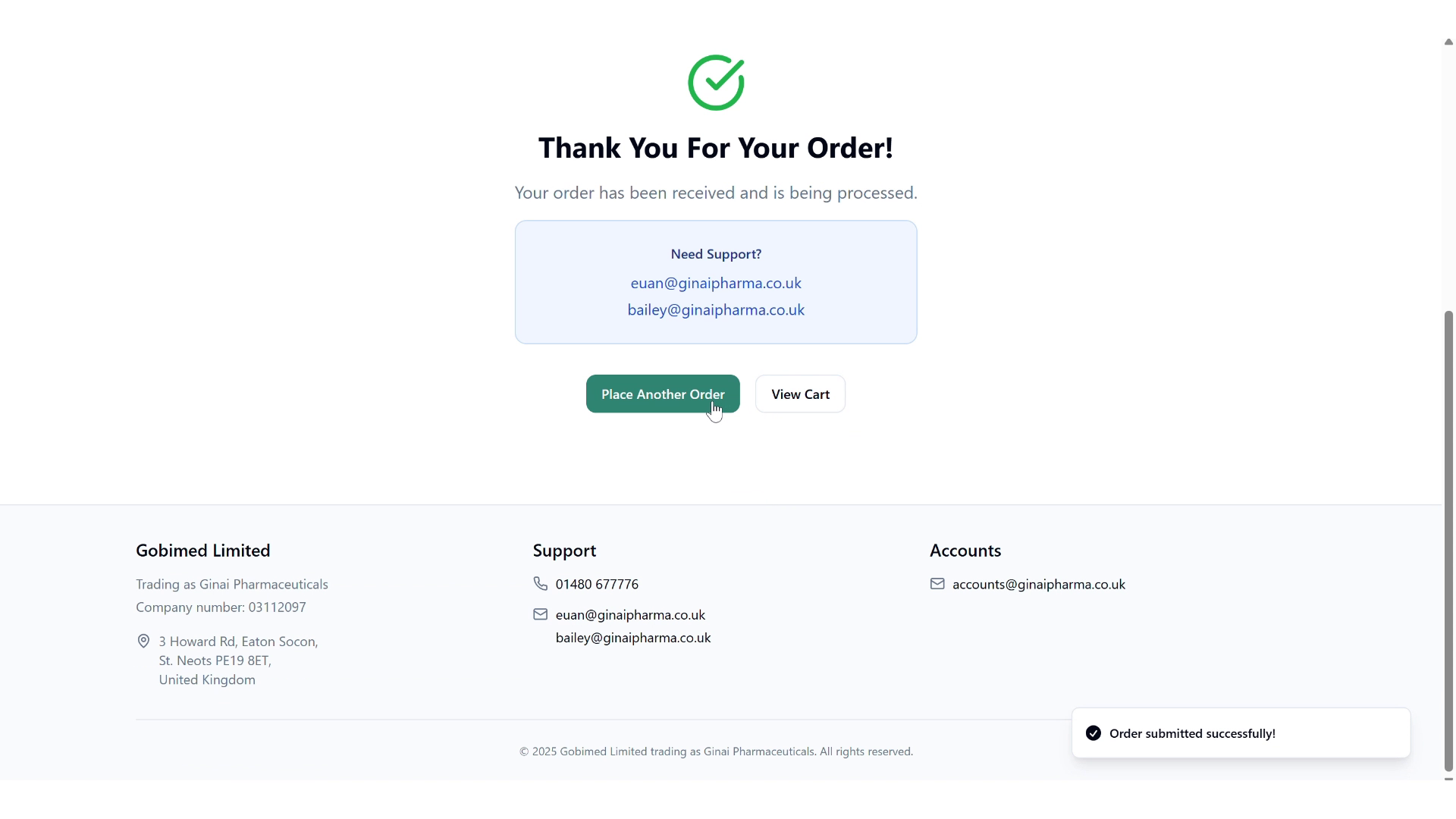1456x819 pixels.
Task: Email euan in the Need Support box
Action: click(x=716, y=283)
